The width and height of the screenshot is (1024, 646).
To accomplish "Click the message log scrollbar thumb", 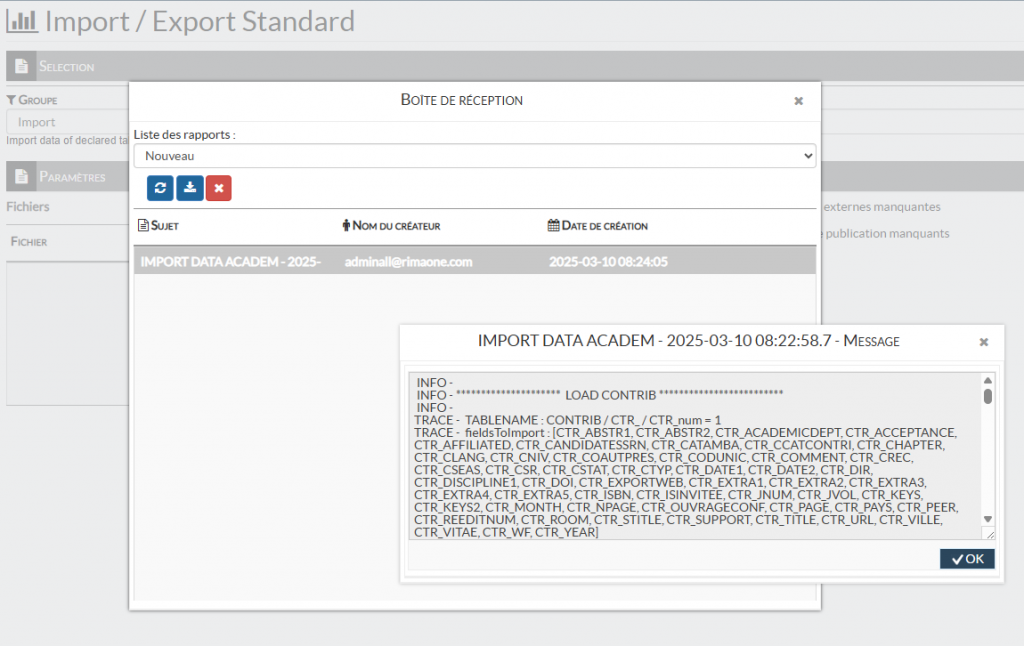I will pyautogui.click(x=988, y=396).
